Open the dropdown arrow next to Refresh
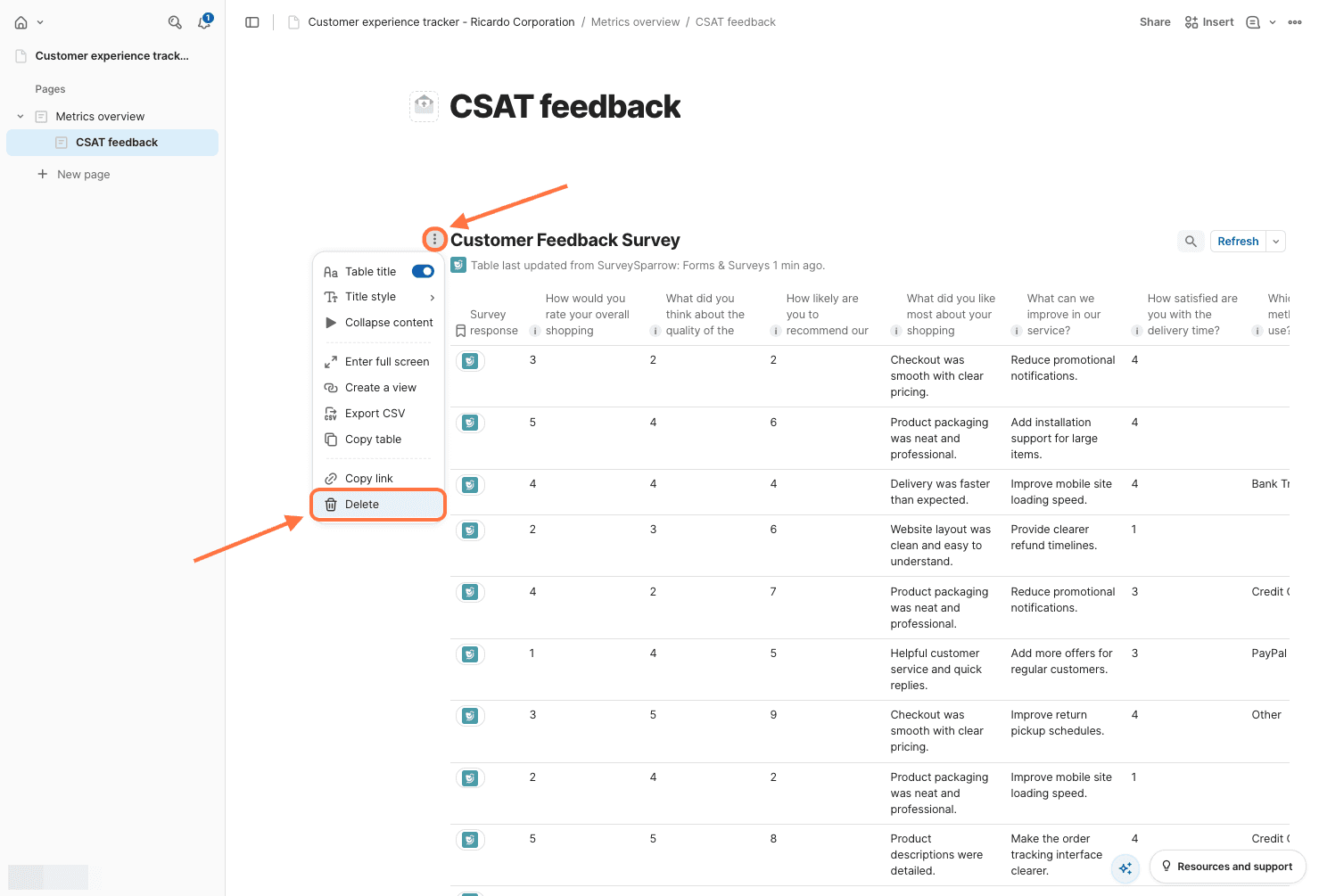 pyautogui.click(x=1276, y=242)
